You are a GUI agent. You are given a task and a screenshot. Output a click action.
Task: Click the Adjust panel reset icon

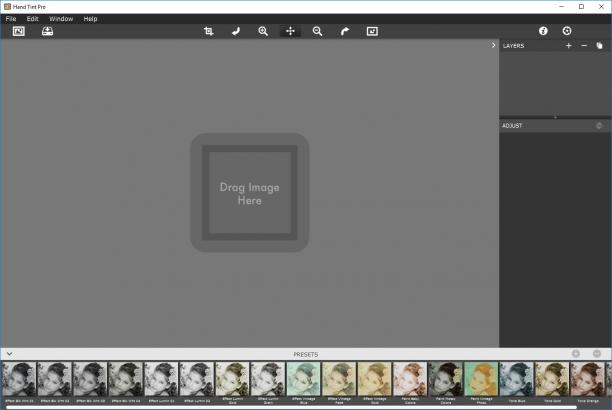point(599,126)
